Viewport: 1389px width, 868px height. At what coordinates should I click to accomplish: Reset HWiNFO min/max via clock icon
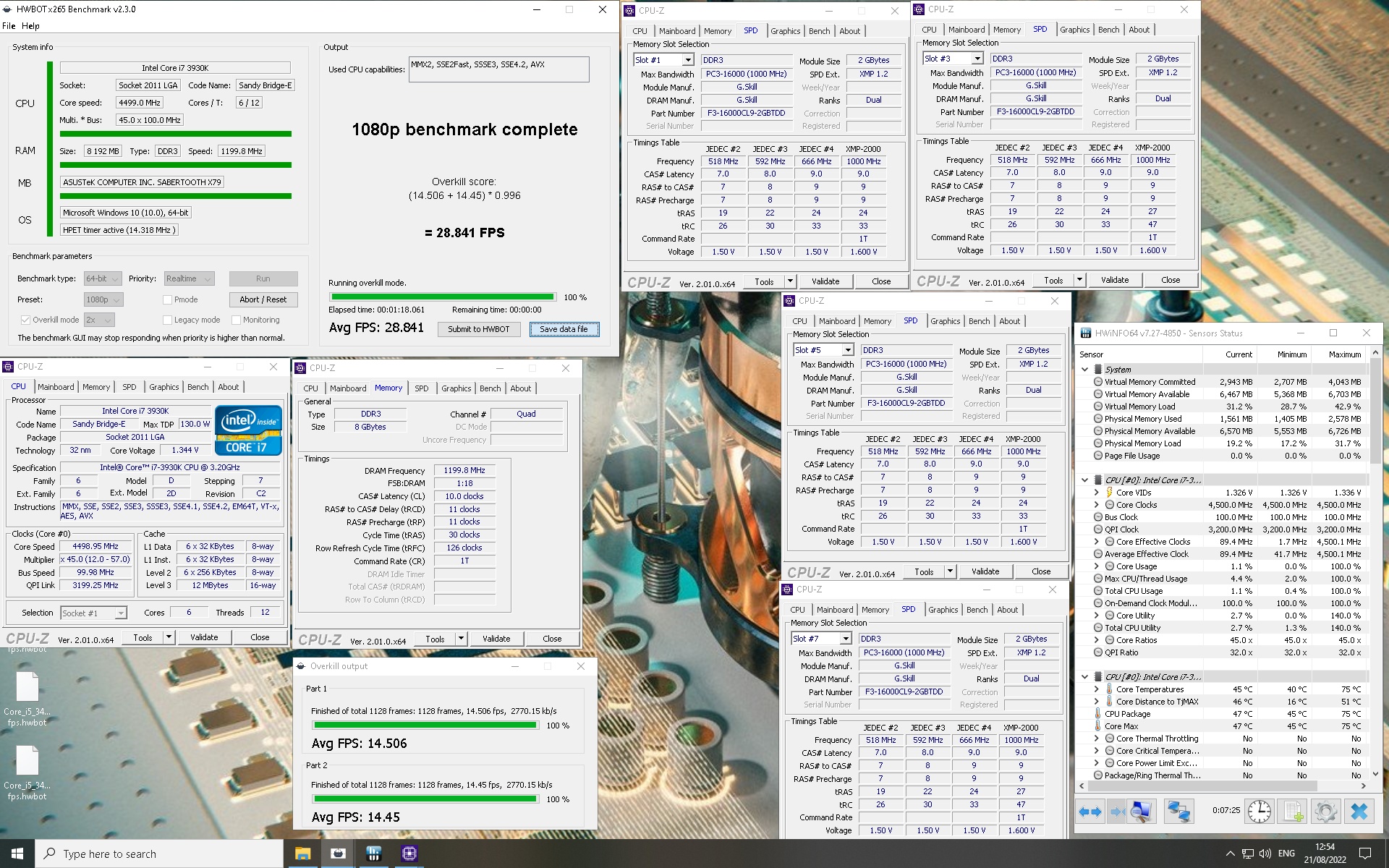pos(1259,812)
